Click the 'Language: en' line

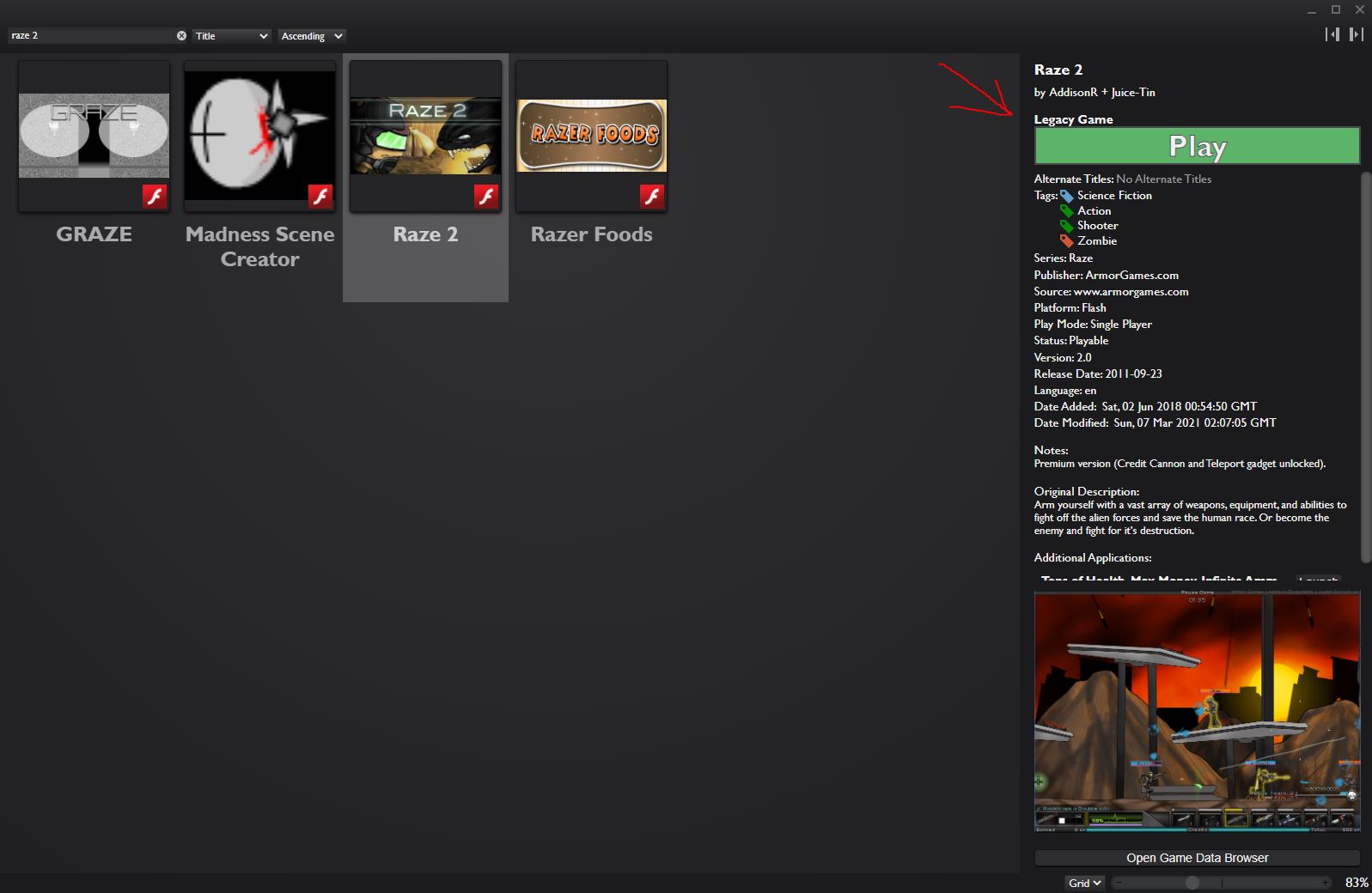point(1065,391)
